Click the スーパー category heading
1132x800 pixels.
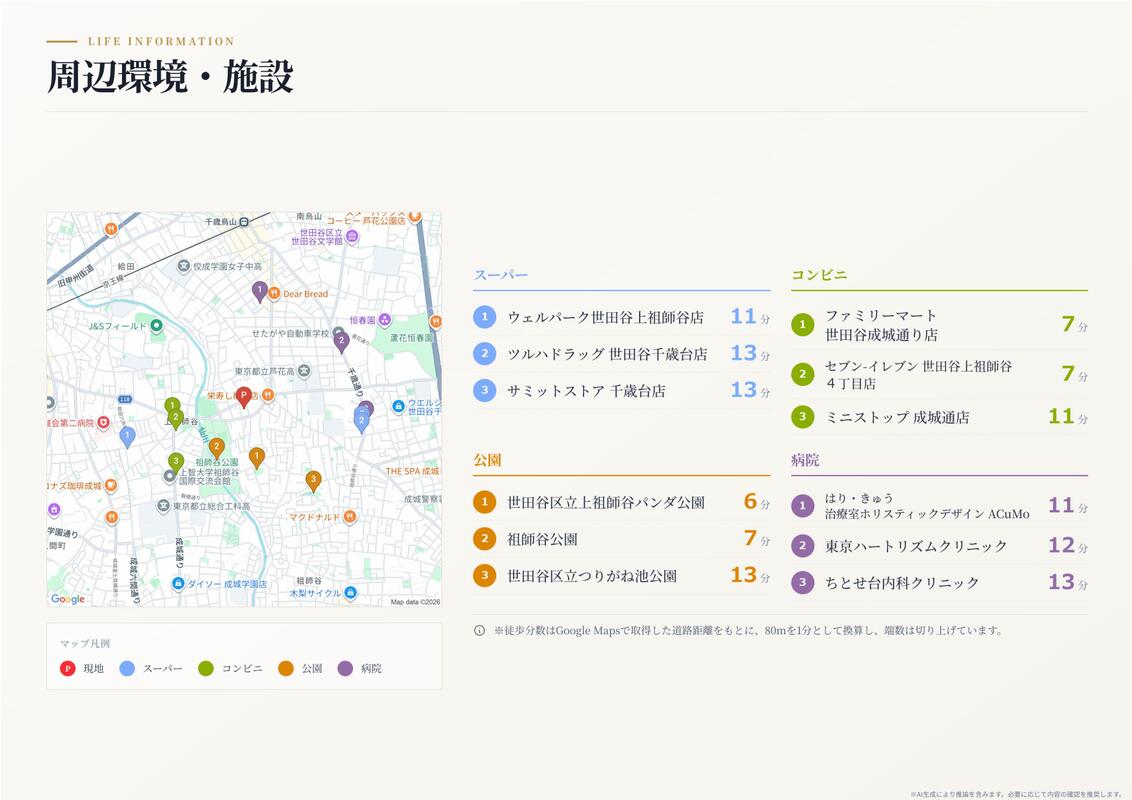point(501,275)
